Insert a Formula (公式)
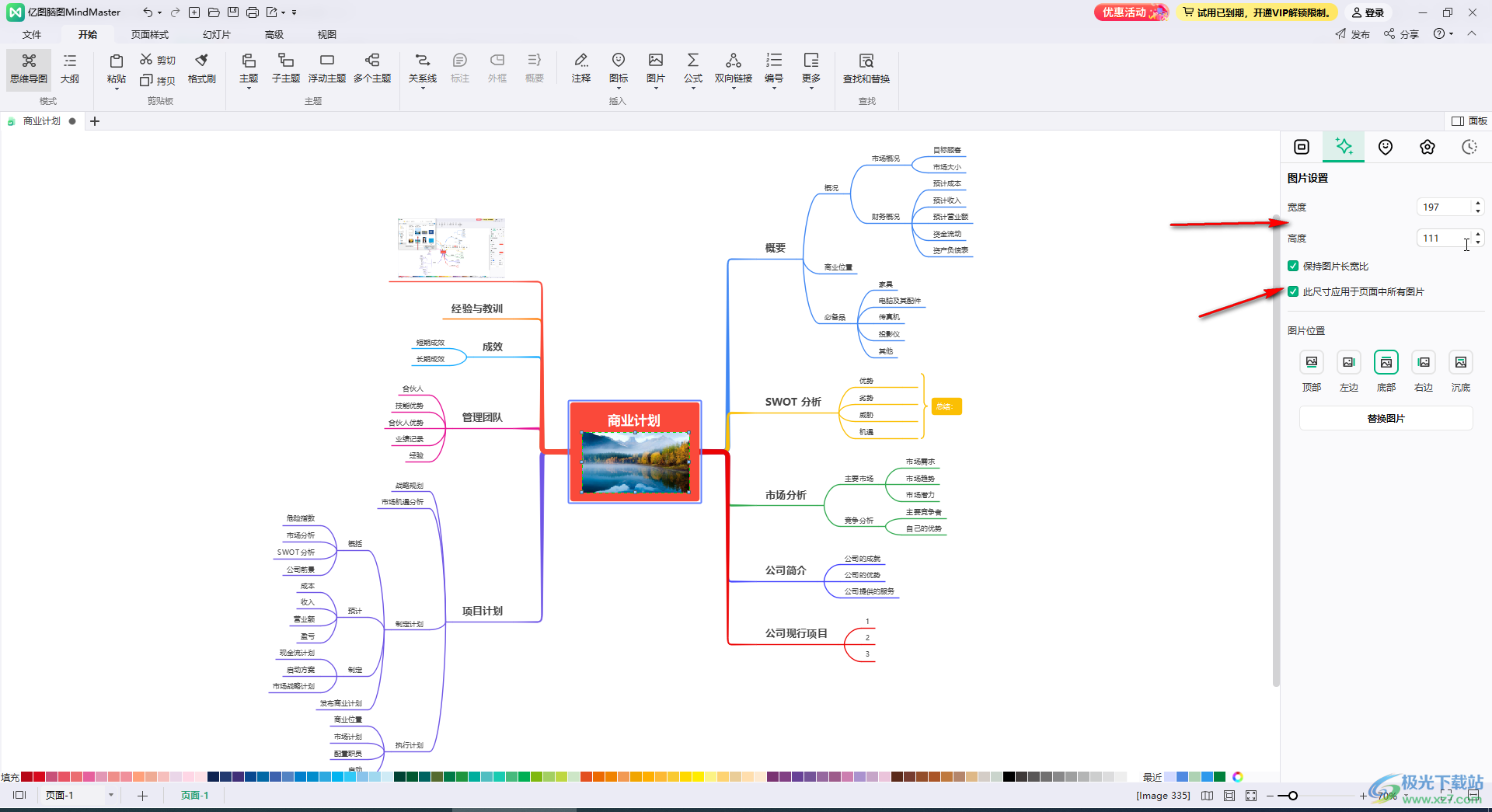 (x=693, y=68)
